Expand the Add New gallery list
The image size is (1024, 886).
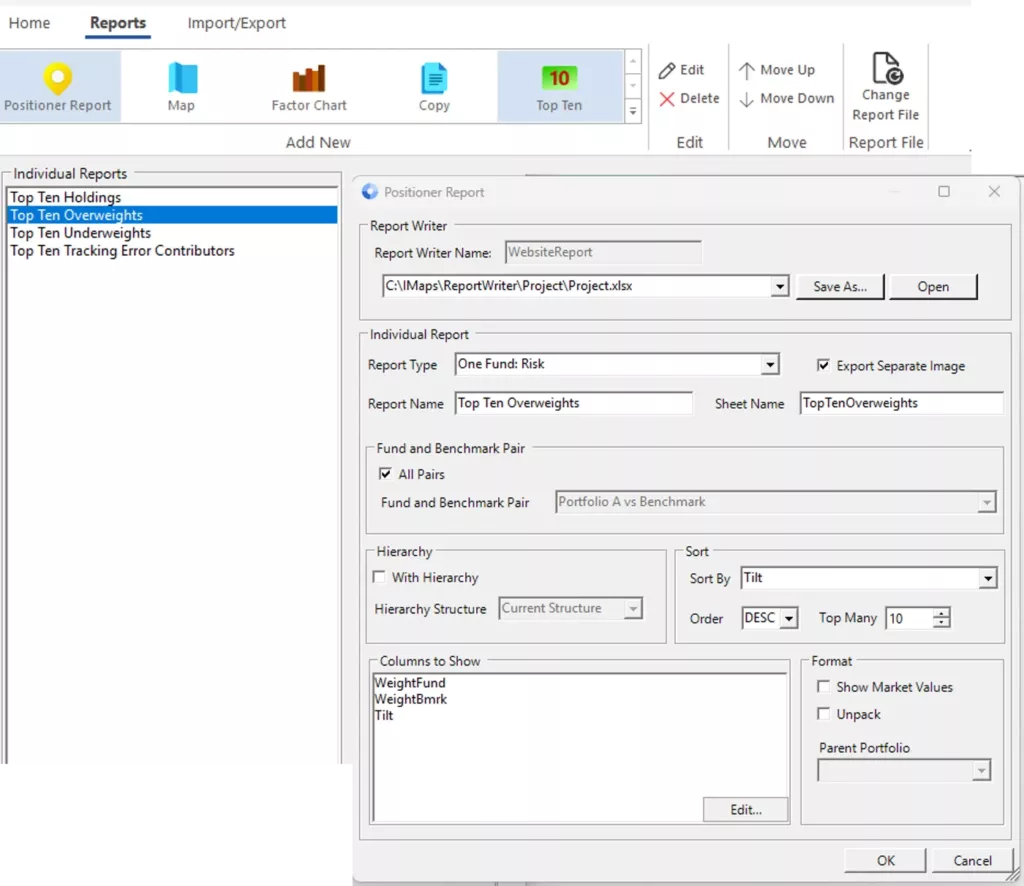point(633,112)
